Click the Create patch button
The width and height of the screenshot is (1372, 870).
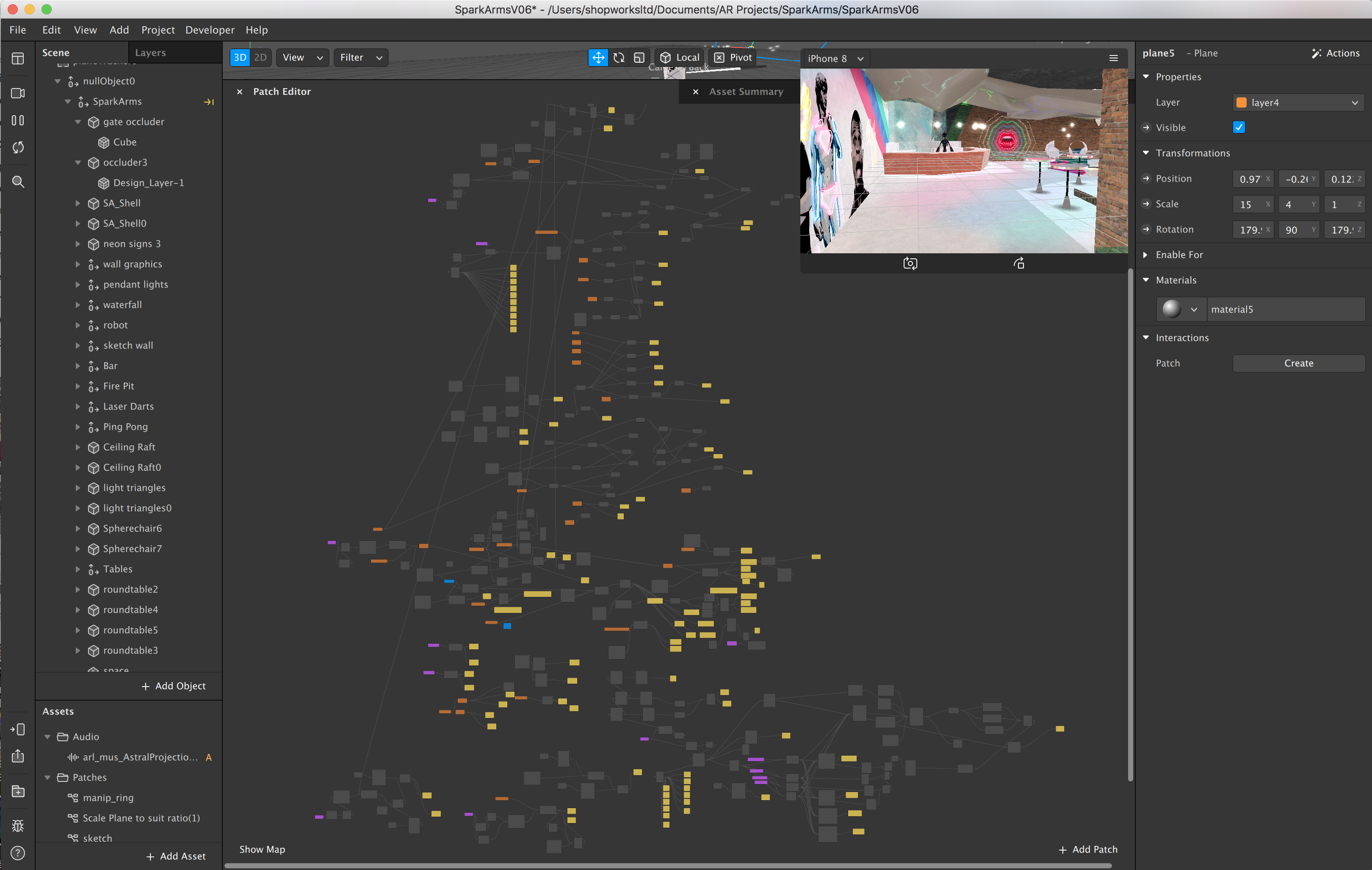click(x=1298, y=363)
